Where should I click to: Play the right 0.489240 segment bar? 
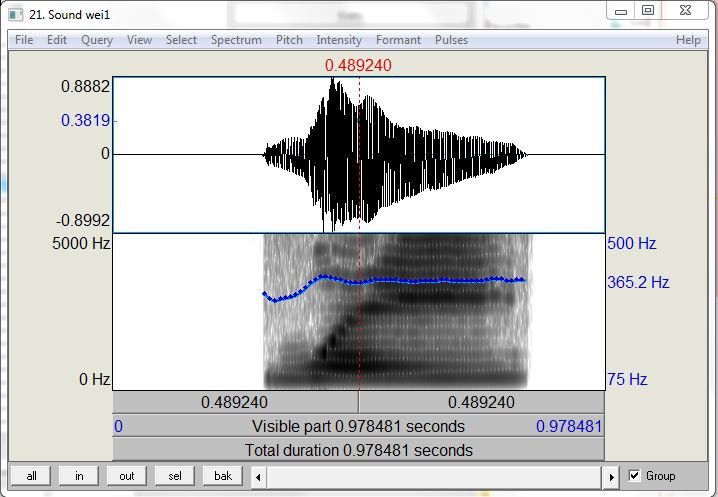coord(482,402)
